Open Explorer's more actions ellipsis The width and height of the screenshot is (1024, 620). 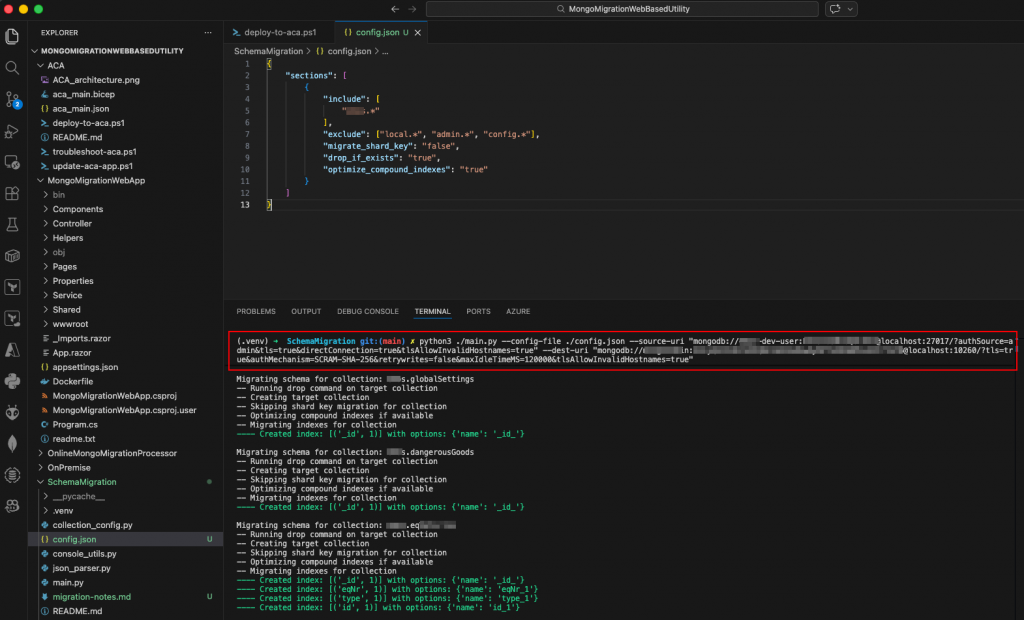(206, 32)
